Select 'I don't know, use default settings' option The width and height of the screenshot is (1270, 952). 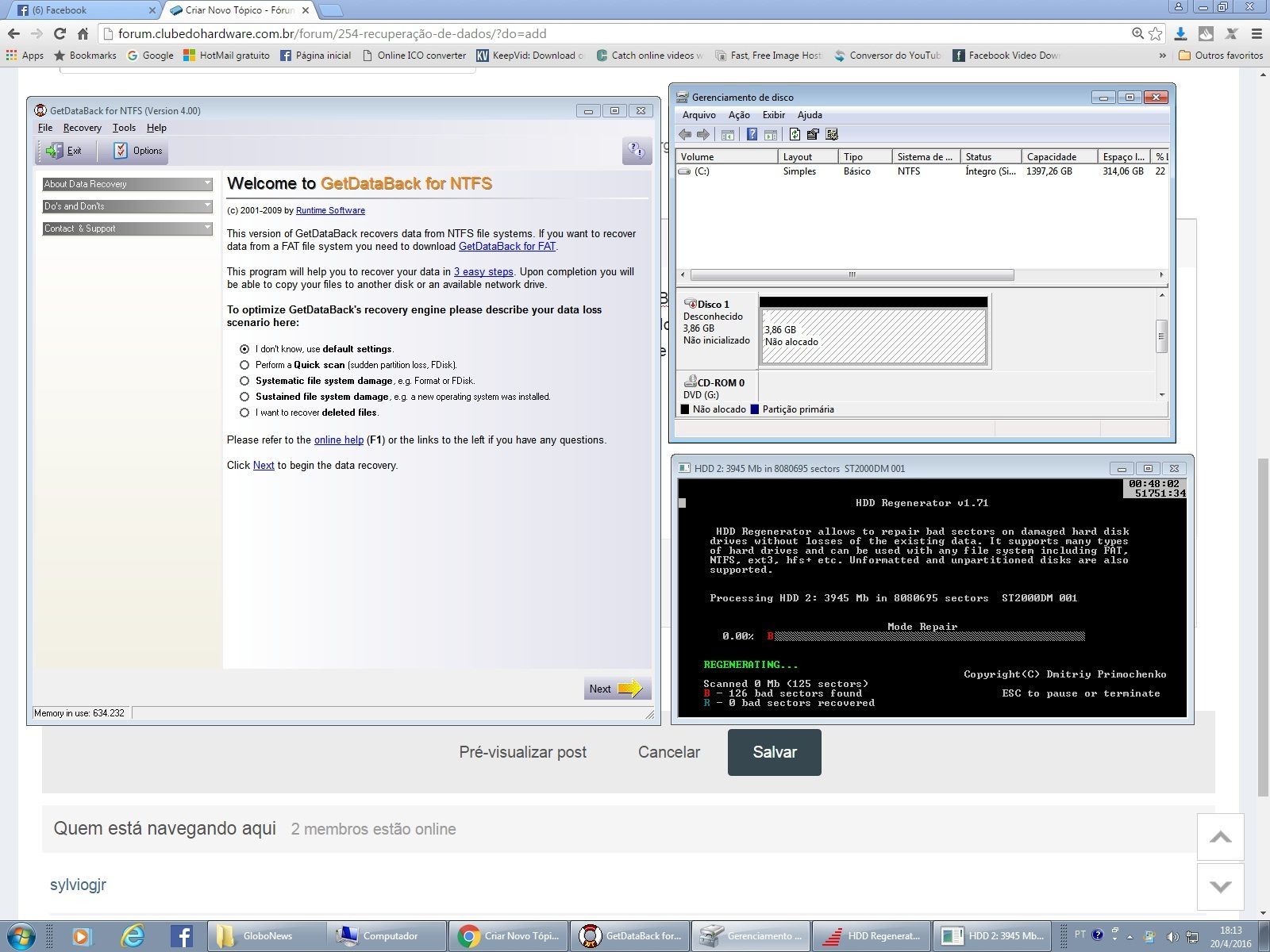[x=244, y=349]
